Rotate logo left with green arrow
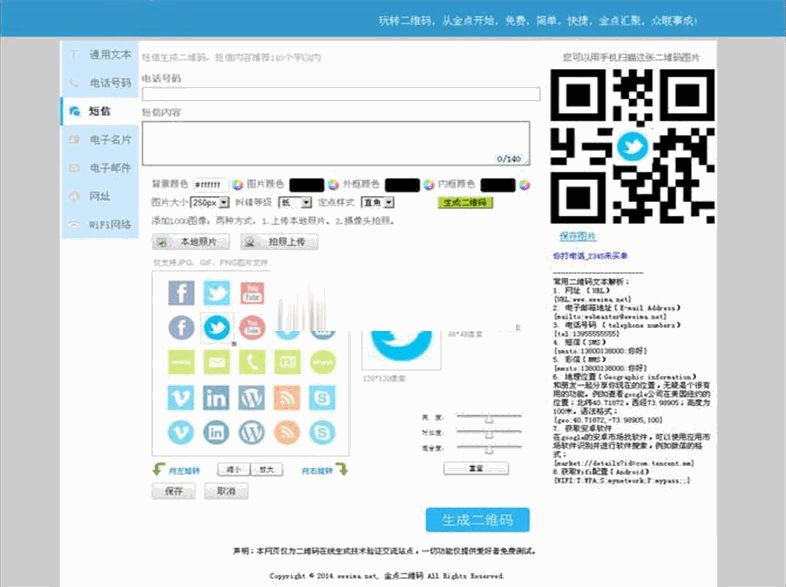The width and height of the screenshot is (786, 587). tap(159, 469)
